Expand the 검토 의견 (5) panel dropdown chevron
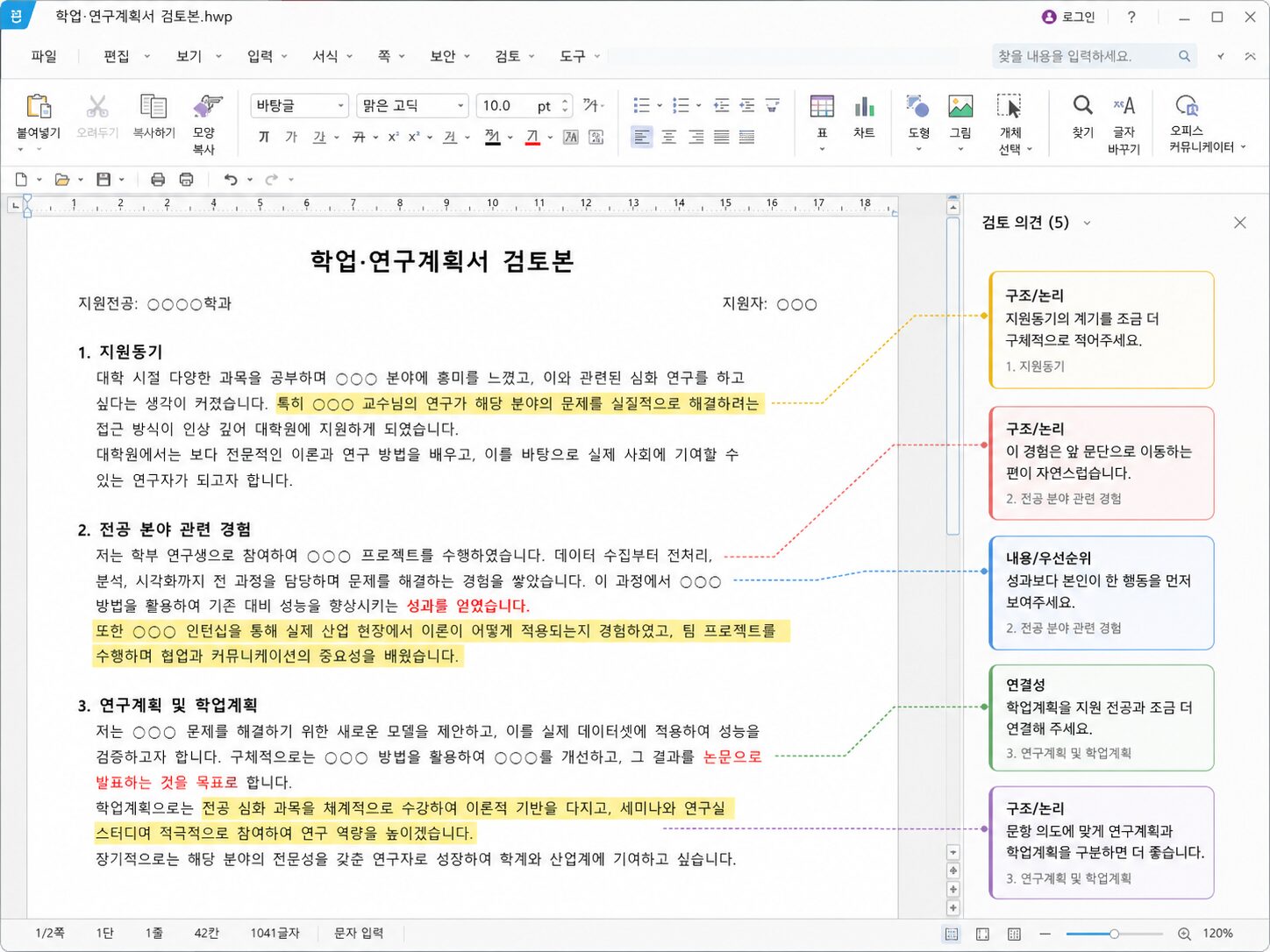 pos(1088,223)
